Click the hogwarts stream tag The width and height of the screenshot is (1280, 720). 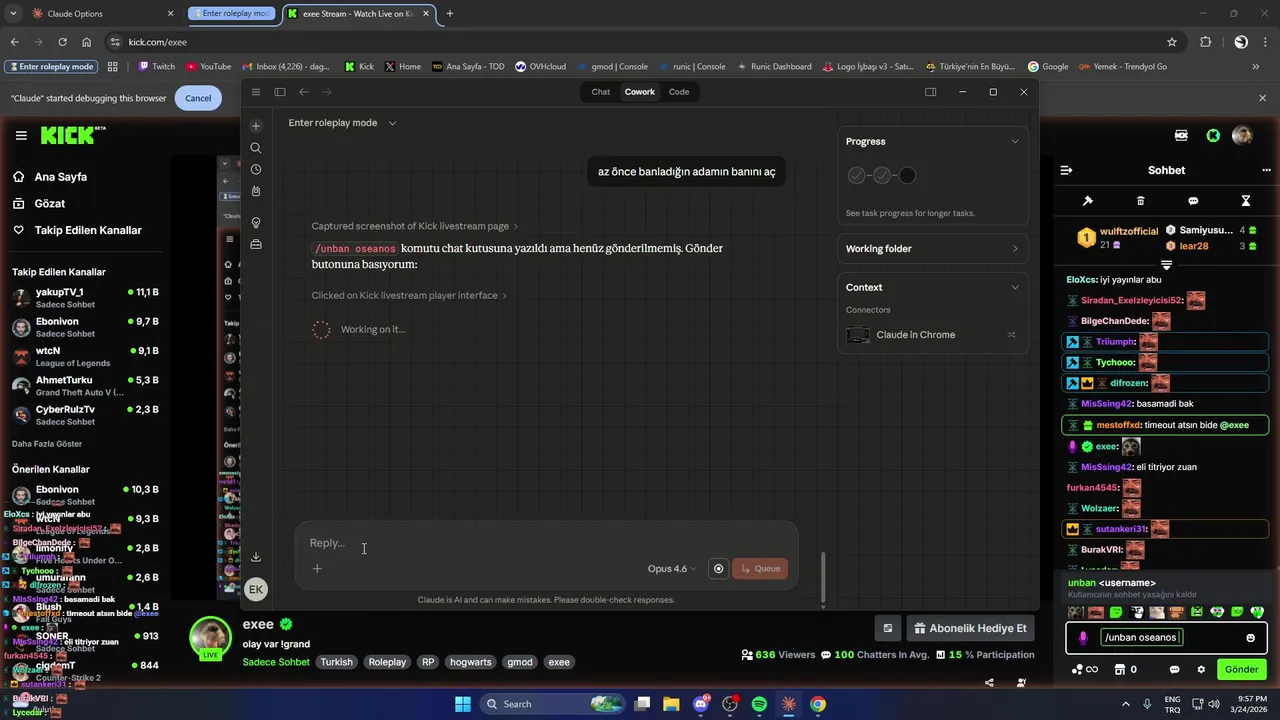tap(470, 662)
